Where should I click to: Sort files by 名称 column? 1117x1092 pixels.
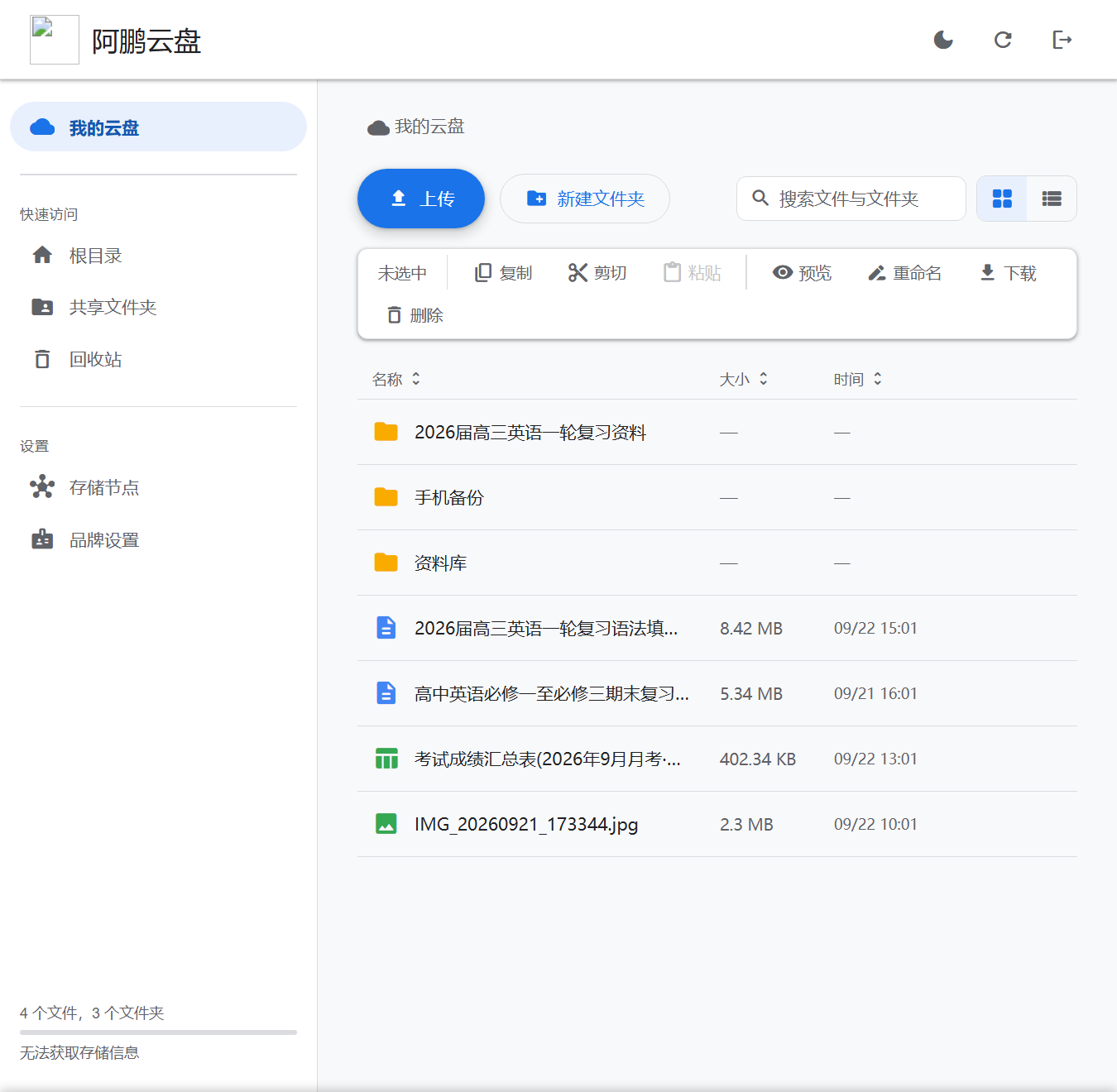click(x=396, y=379)
